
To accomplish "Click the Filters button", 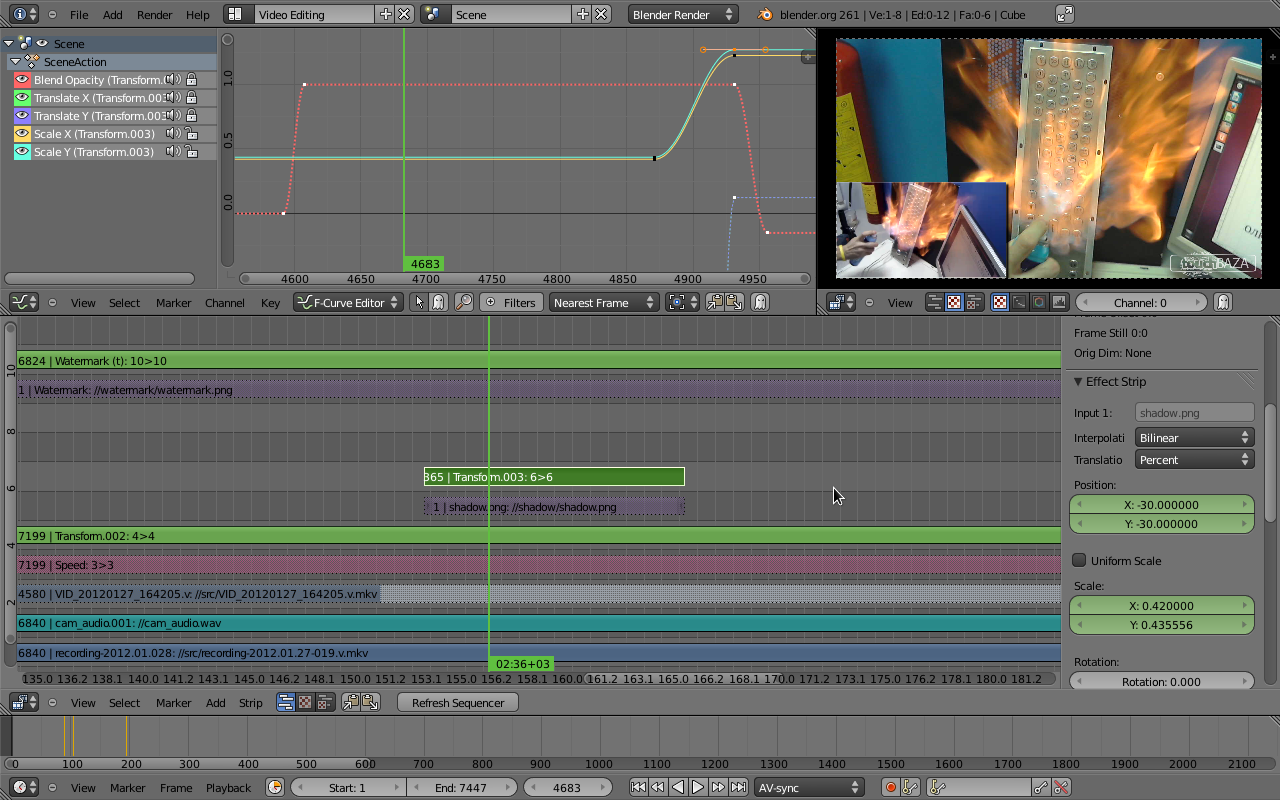I will [511, 302].
